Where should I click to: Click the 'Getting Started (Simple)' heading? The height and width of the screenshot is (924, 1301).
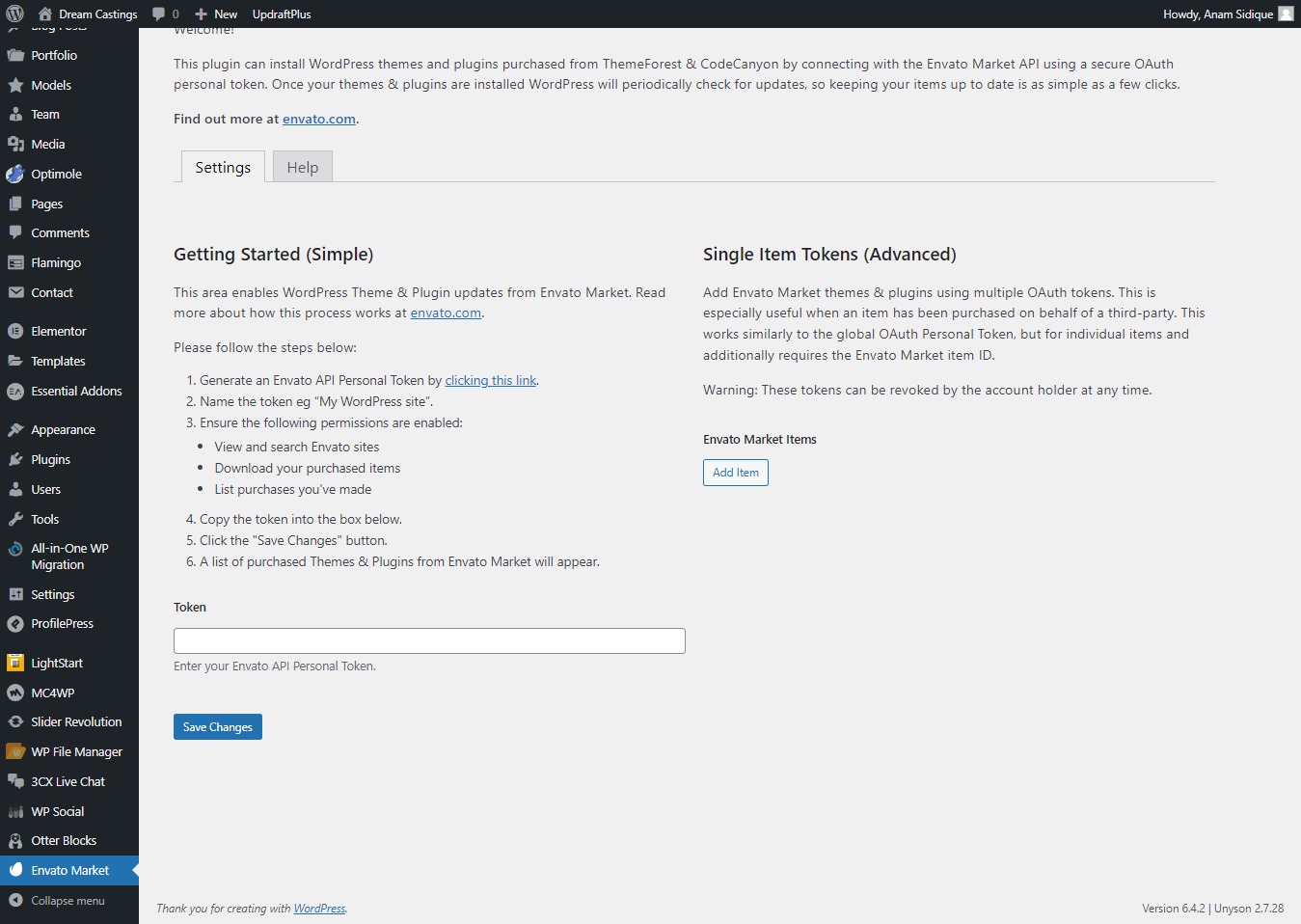pyautogui.click(x=273, y=254)
